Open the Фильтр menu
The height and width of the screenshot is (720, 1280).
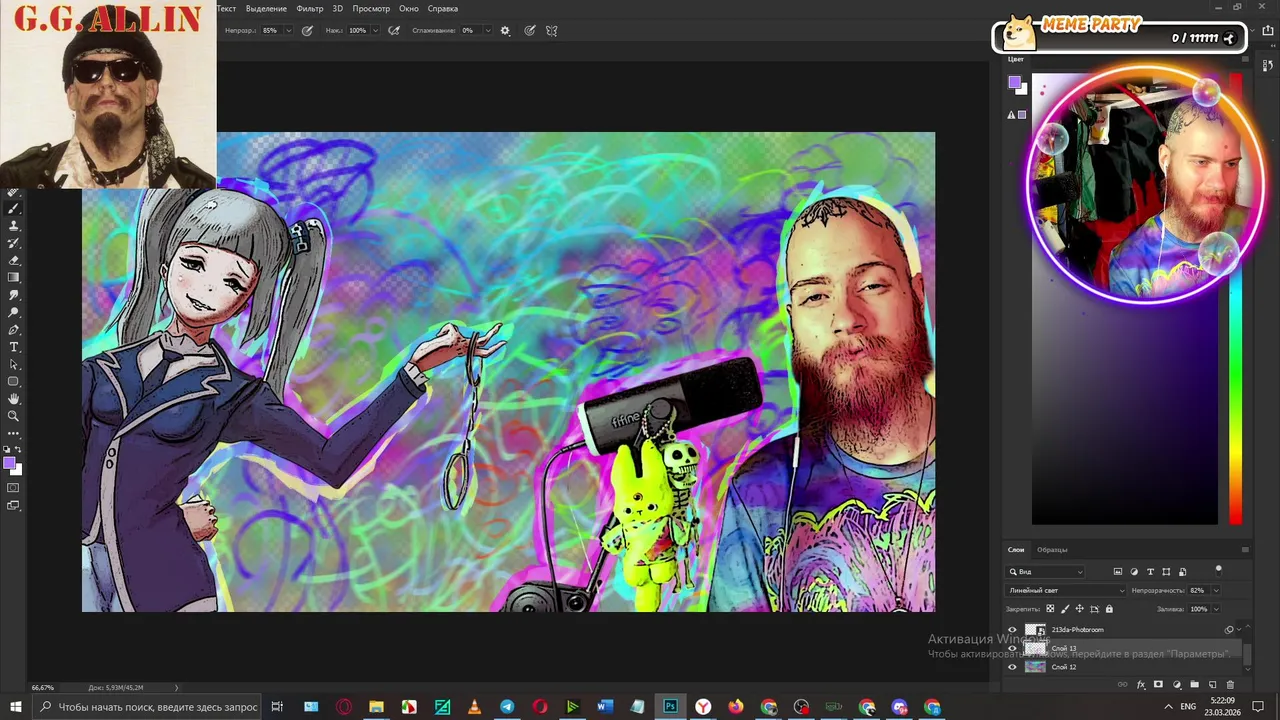310,8
